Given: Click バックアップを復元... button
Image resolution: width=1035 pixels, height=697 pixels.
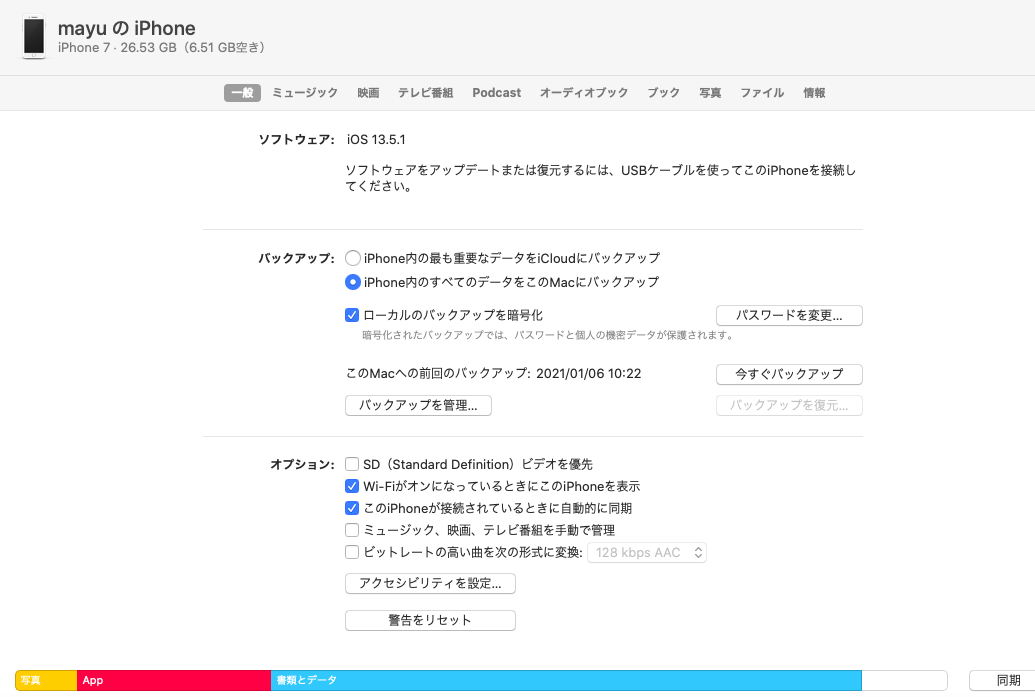Looking at the screenshot, I should click(x=789, y=405).
